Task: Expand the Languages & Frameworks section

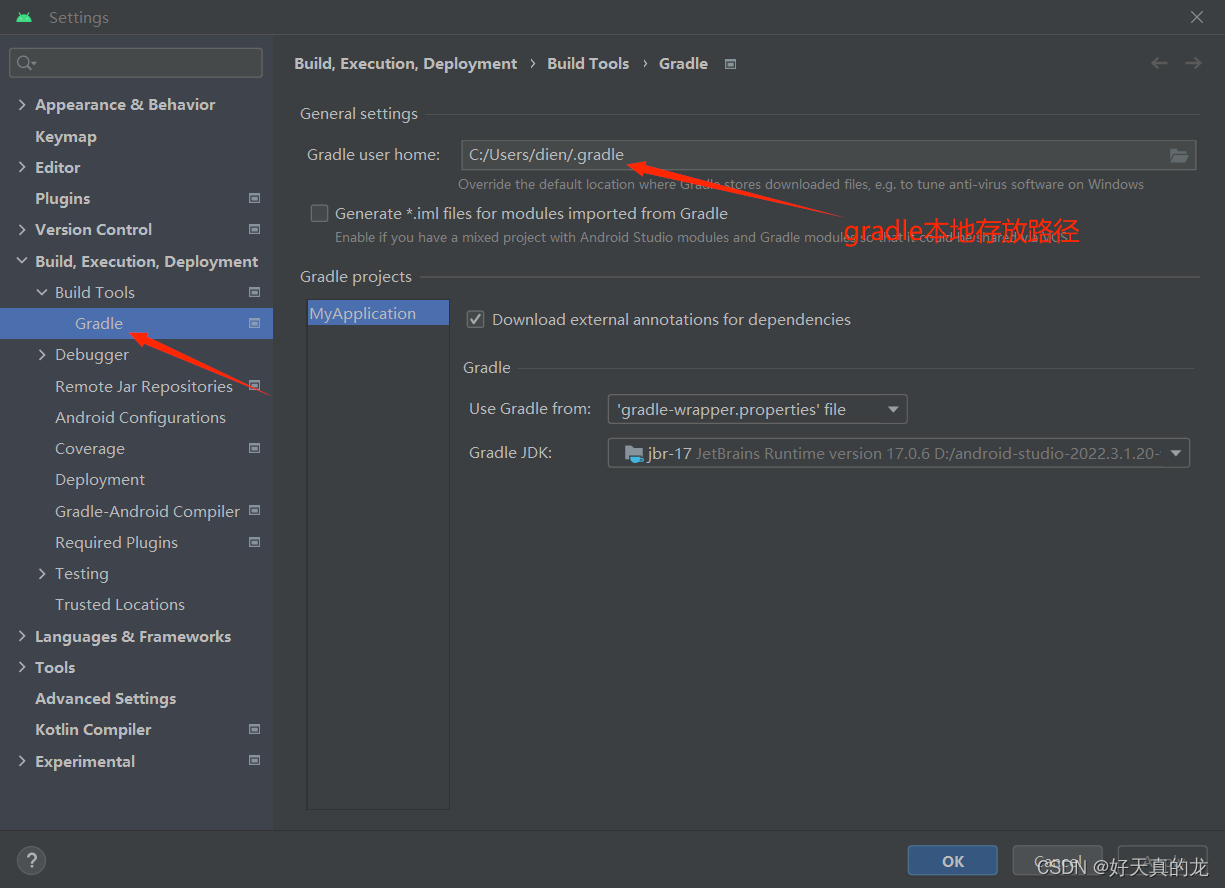Action: (x=22, y=636)
